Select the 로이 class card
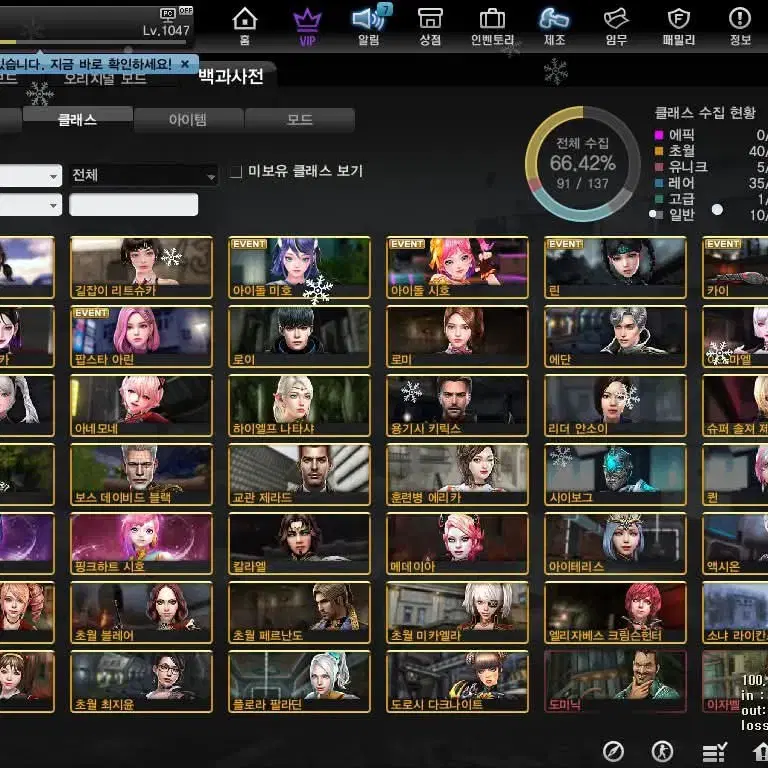This screenshot has width=768, height=768. (299, 336)
